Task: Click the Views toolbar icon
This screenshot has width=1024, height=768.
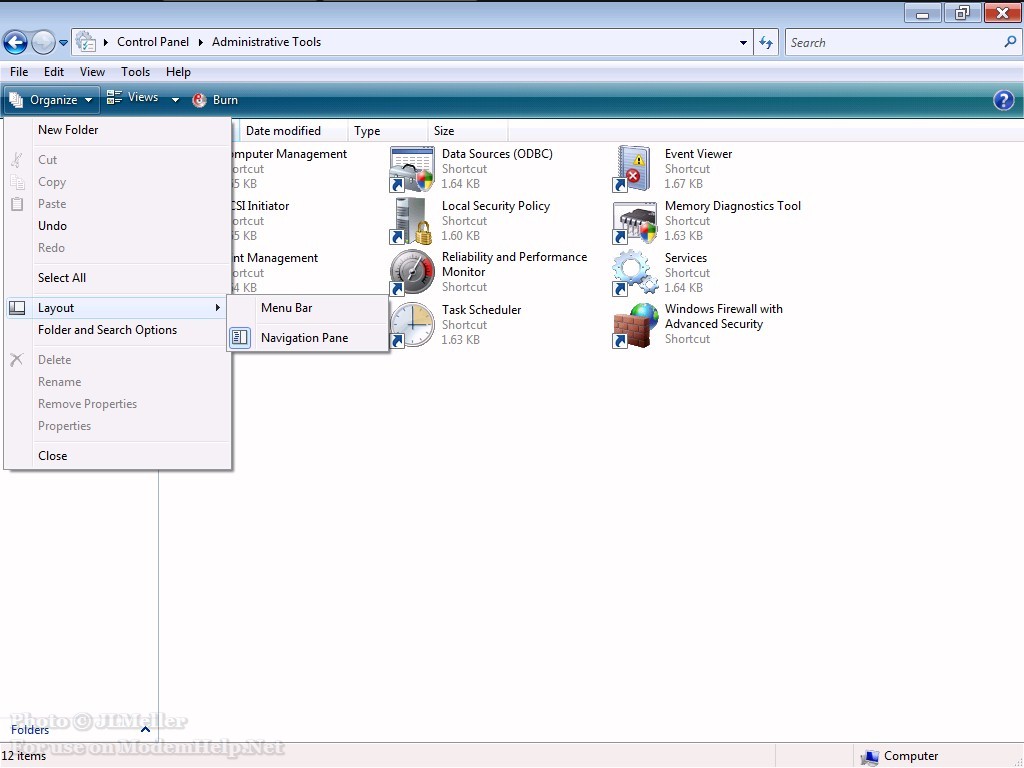Action: [114, 97]
